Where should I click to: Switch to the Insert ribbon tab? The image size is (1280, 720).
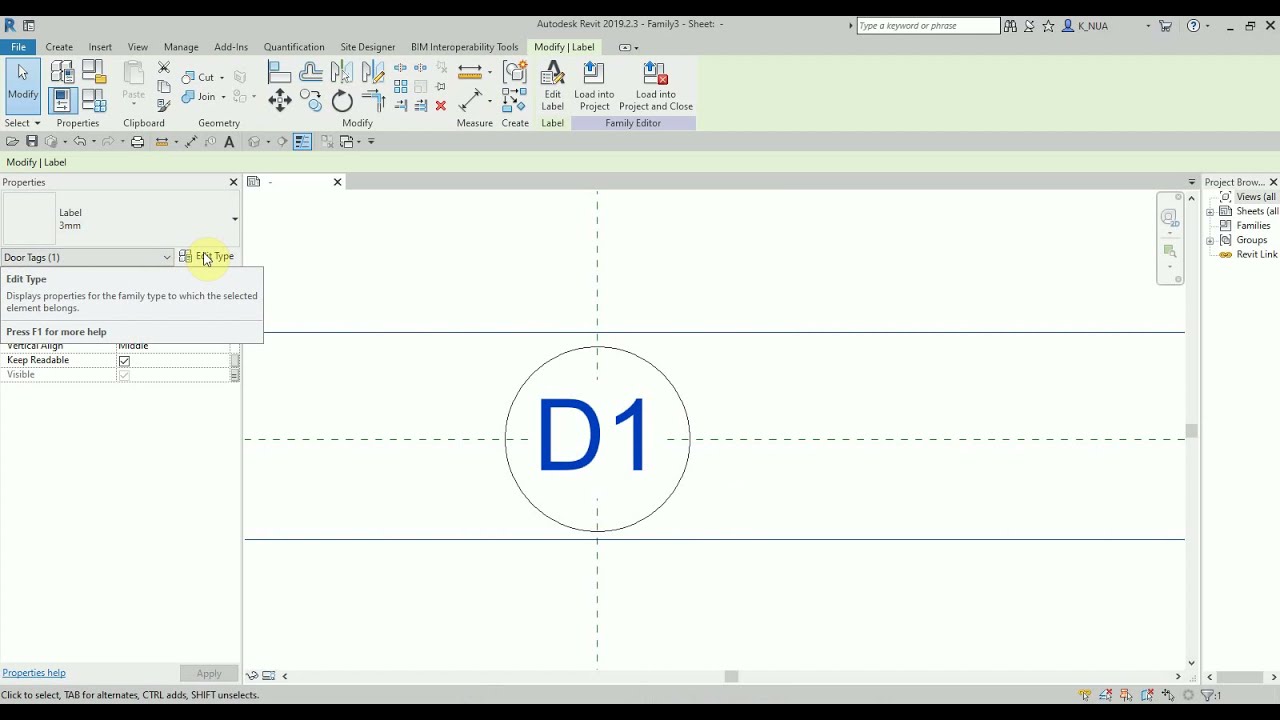[100, 47]
